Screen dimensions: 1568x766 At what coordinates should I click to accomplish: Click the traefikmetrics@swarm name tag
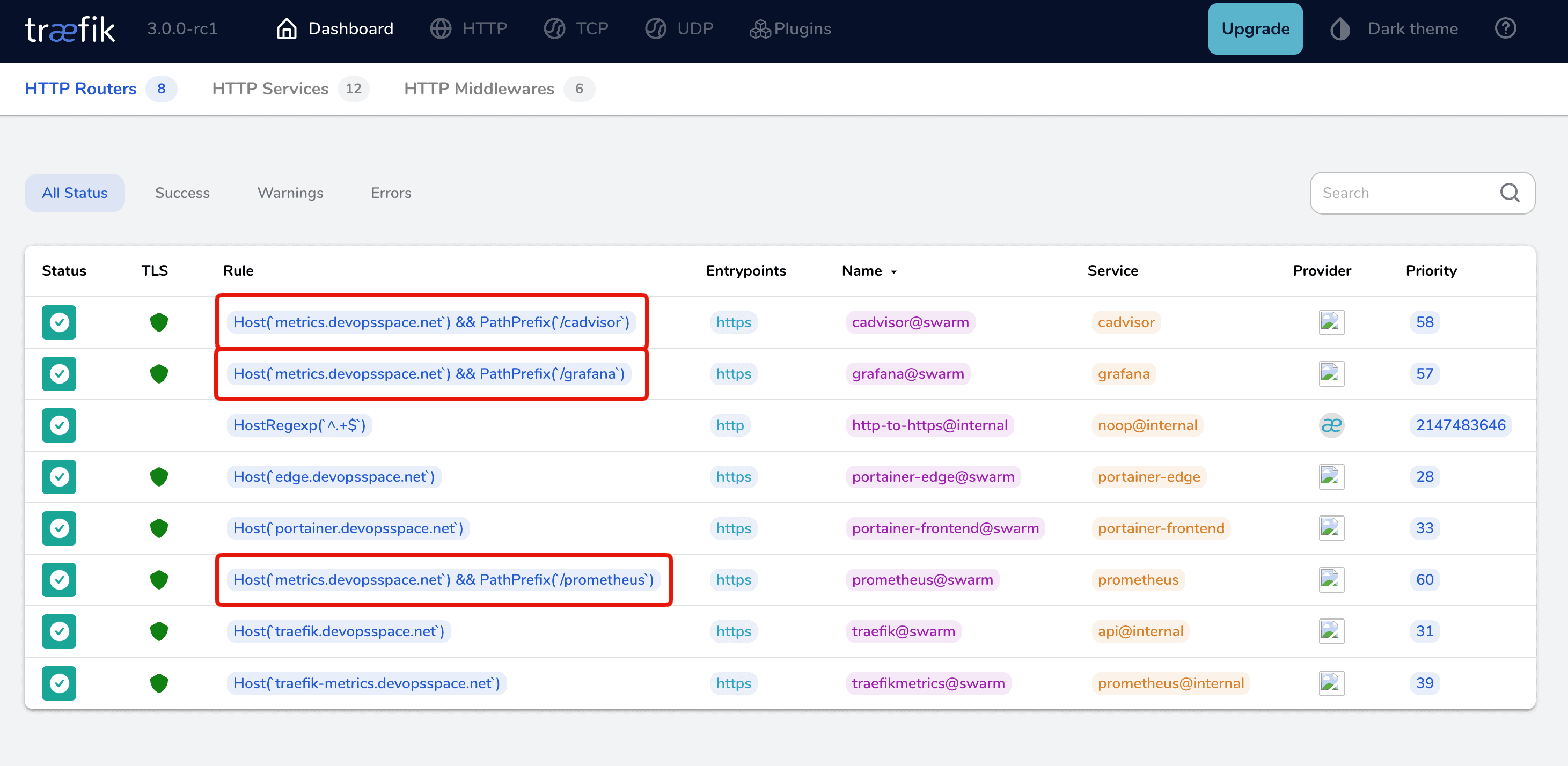click(x=928, y=683)
